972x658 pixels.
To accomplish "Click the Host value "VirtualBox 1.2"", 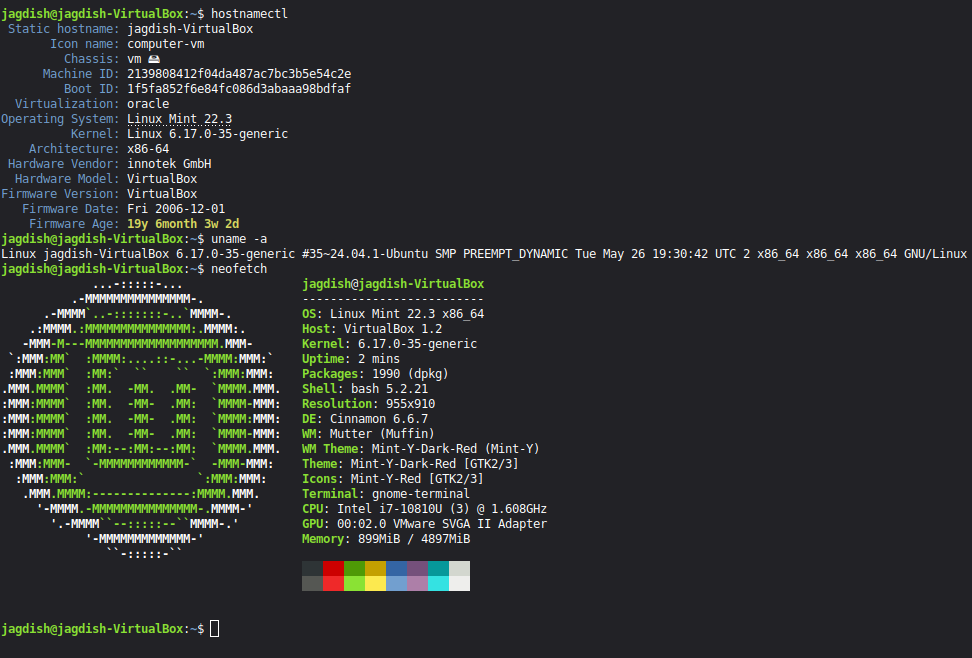I will pos(393,329).
